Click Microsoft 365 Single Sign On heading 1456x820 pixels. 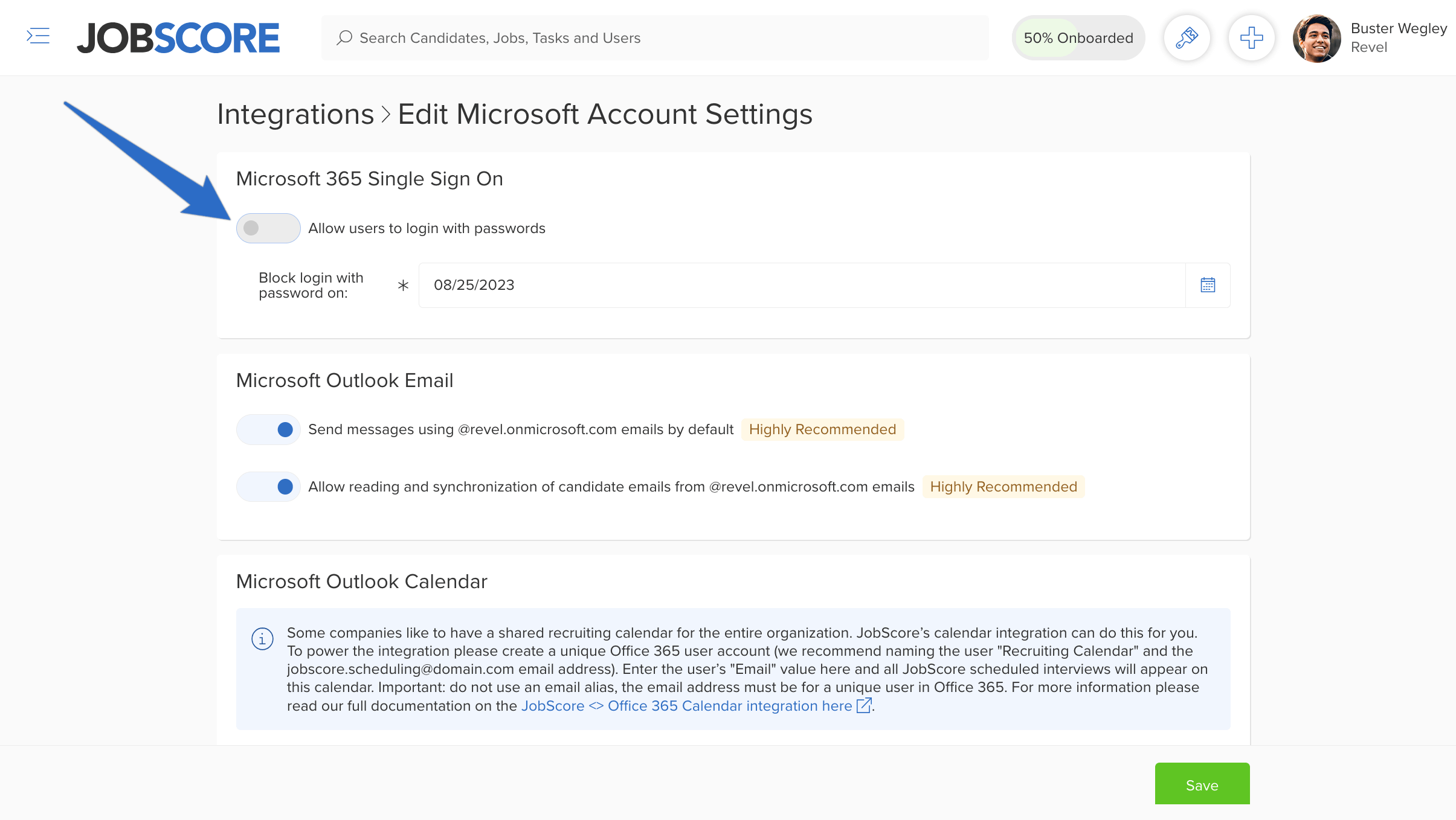tap(369, 179)
